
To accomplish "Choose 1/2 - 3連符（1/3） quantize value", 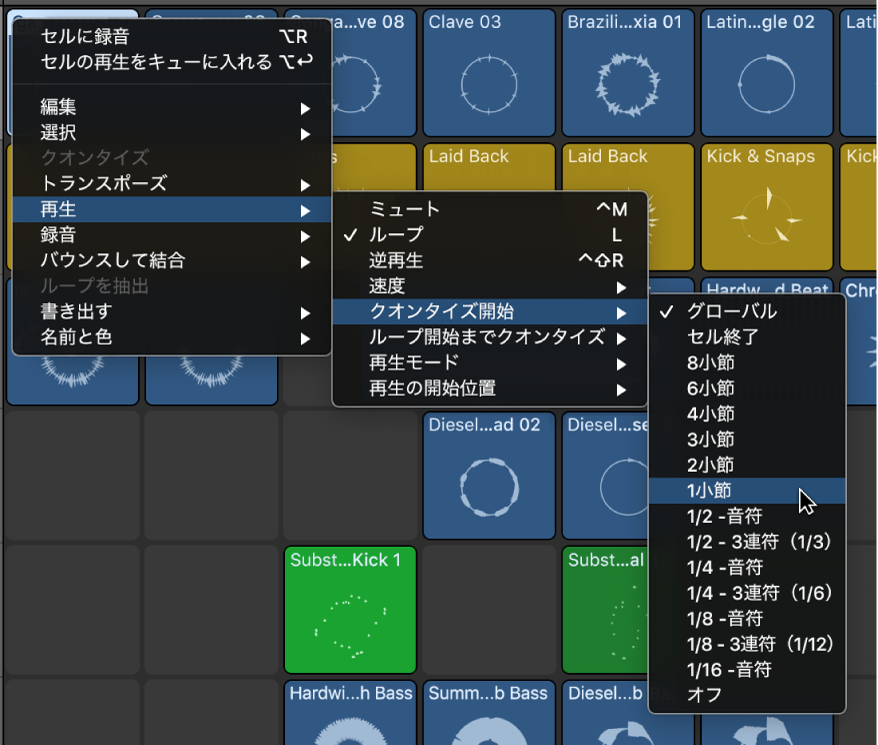I will [x=747, y=542].
